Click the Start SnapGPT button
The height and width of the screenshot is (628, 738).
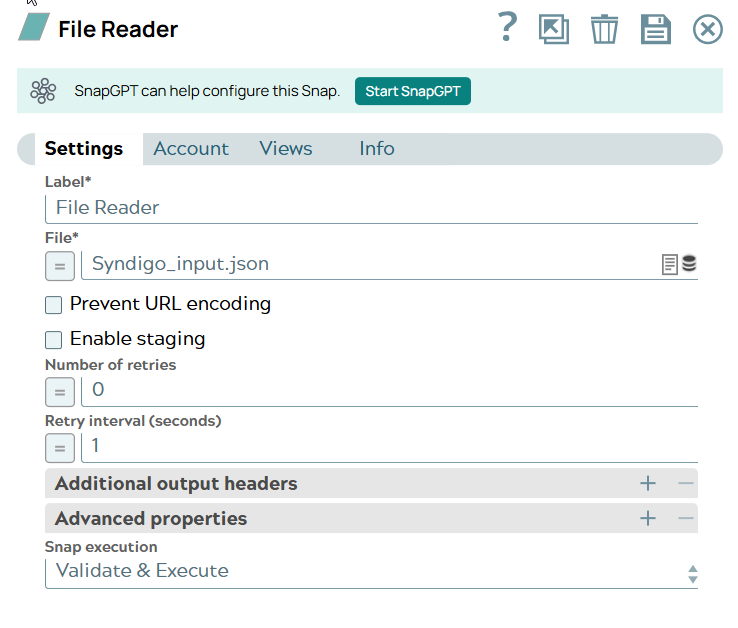[412, 91]
